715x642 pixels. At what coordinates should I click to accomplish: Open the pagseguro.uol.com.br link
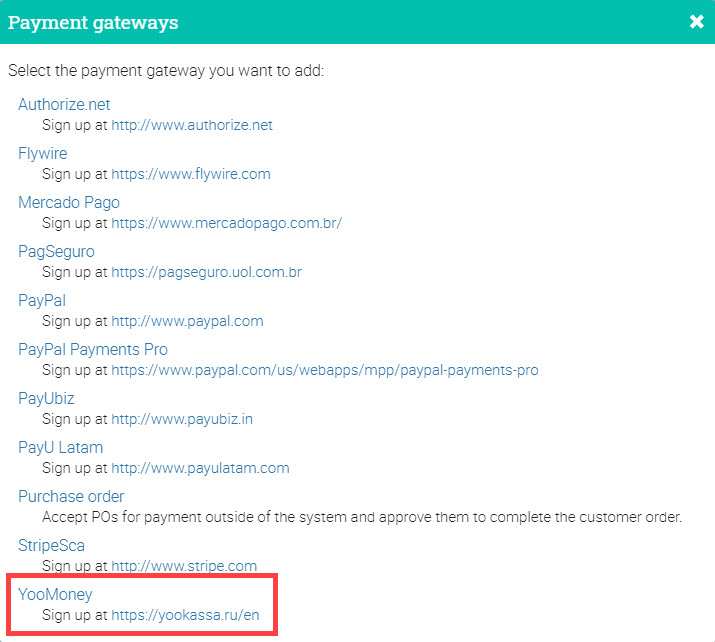click(207, 272)
